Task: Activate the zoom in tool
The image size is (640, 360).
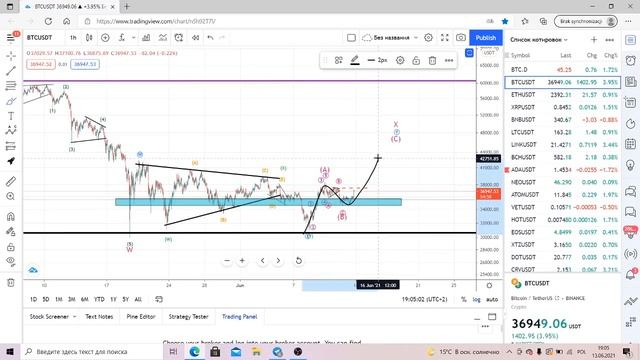Action: [11, 196]
